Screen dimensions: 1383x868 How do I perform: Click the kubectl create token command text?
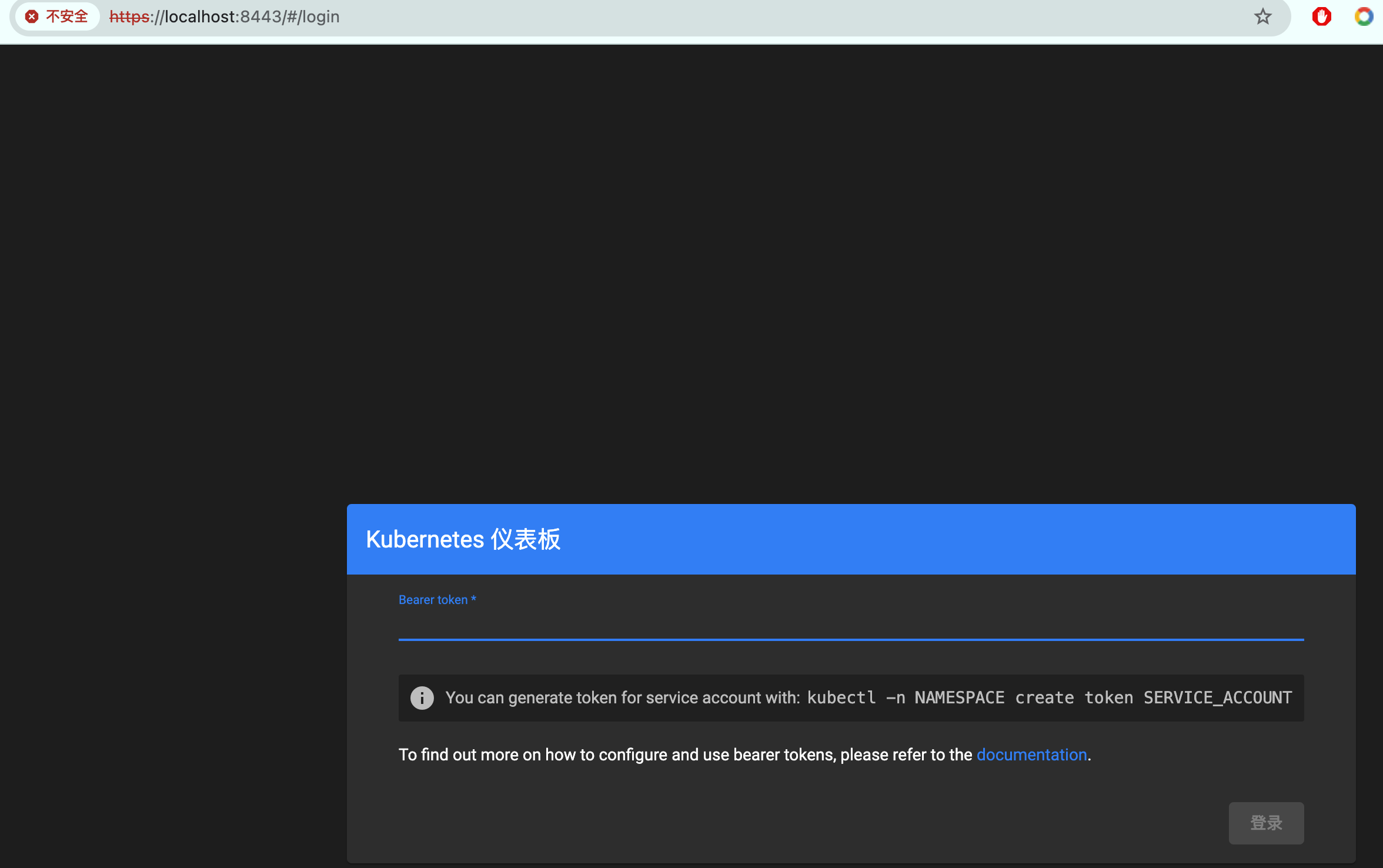1049,697
